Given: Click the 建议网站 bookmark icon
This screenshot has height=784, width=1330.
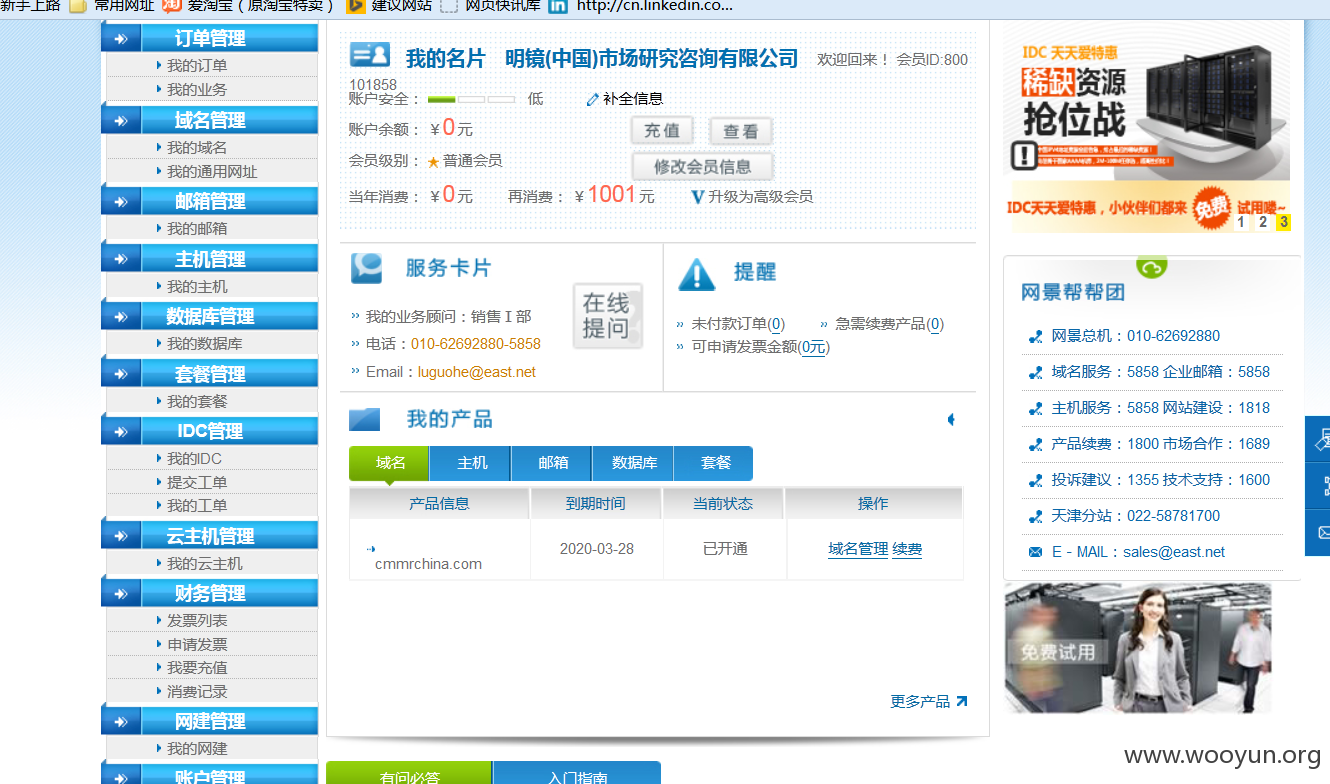Looking at the screenshot, I should [x=355, y=6].
